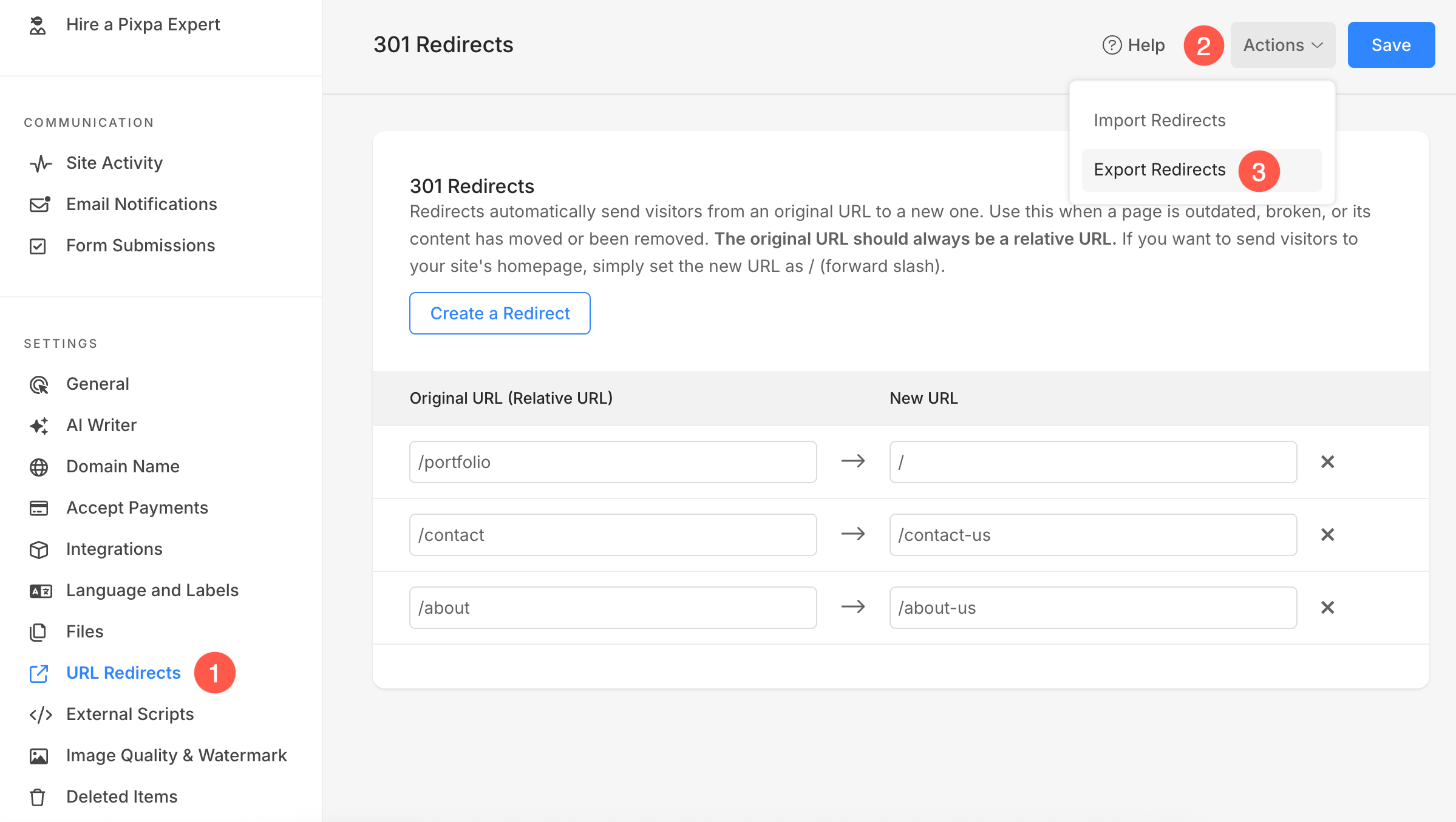Click the Email Notifications envelope icon

click(39, 205)
